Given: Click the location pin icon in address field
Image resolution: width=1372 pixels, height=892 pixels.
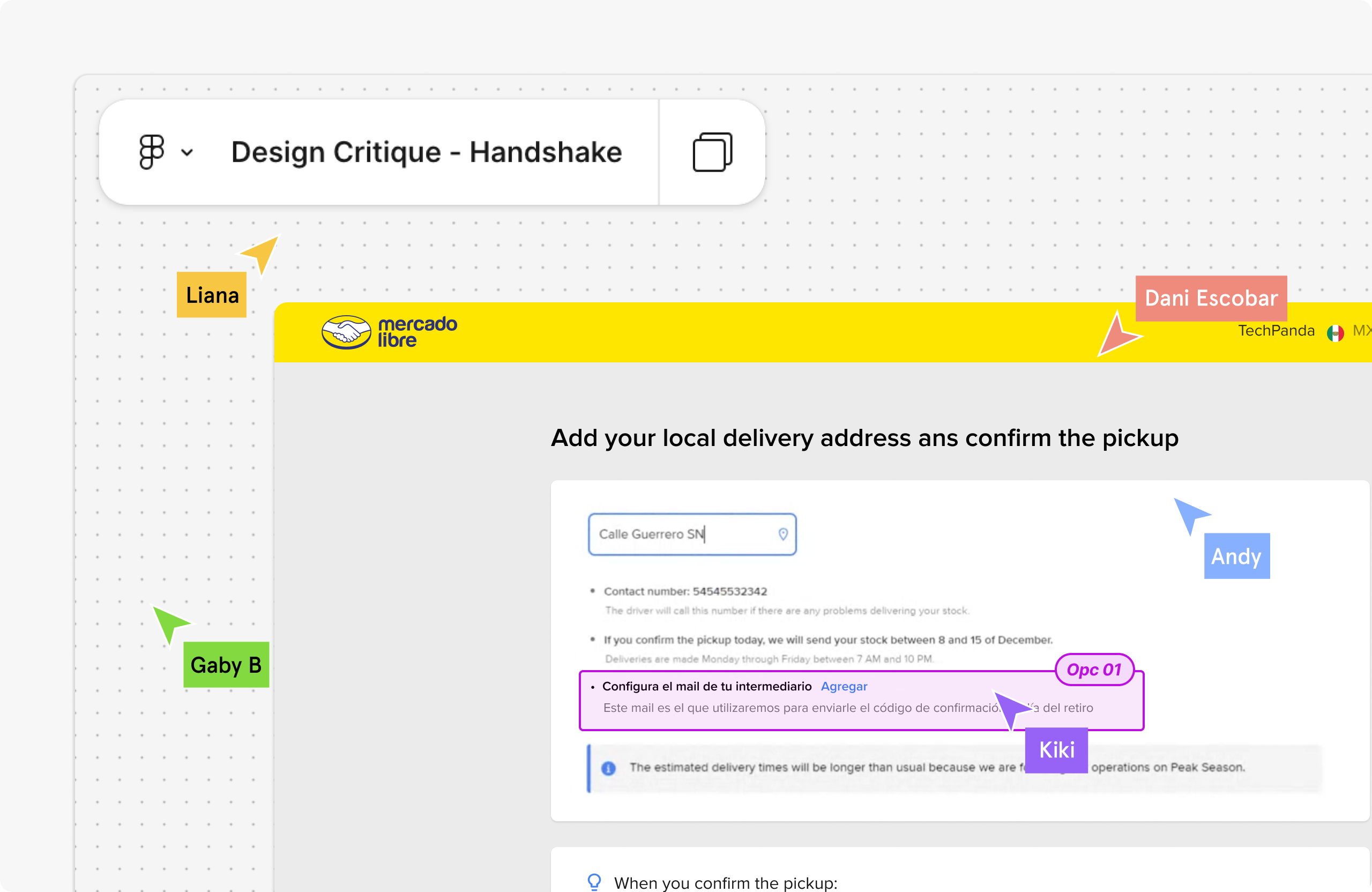Looking at the screenshot, I should pos(783,534).
